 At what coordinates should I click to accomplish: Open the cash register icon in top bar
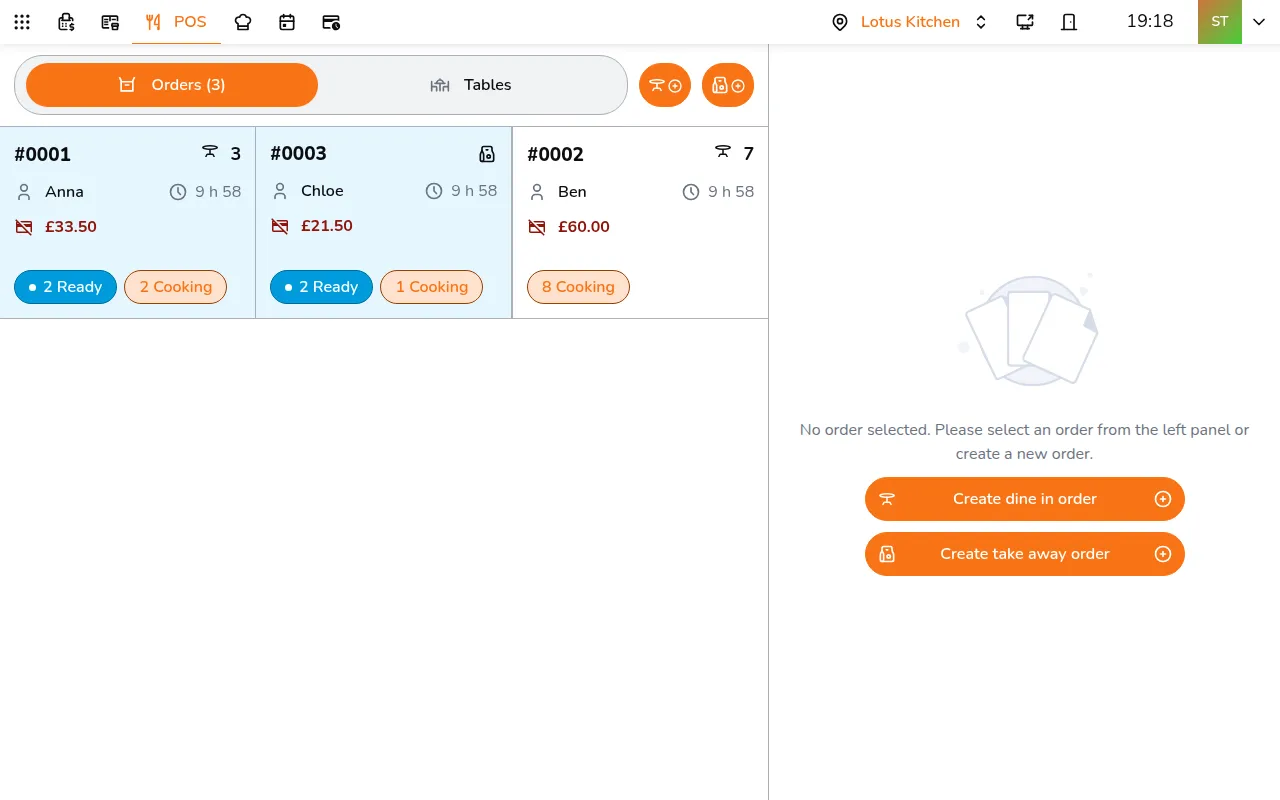pos(66,22)
